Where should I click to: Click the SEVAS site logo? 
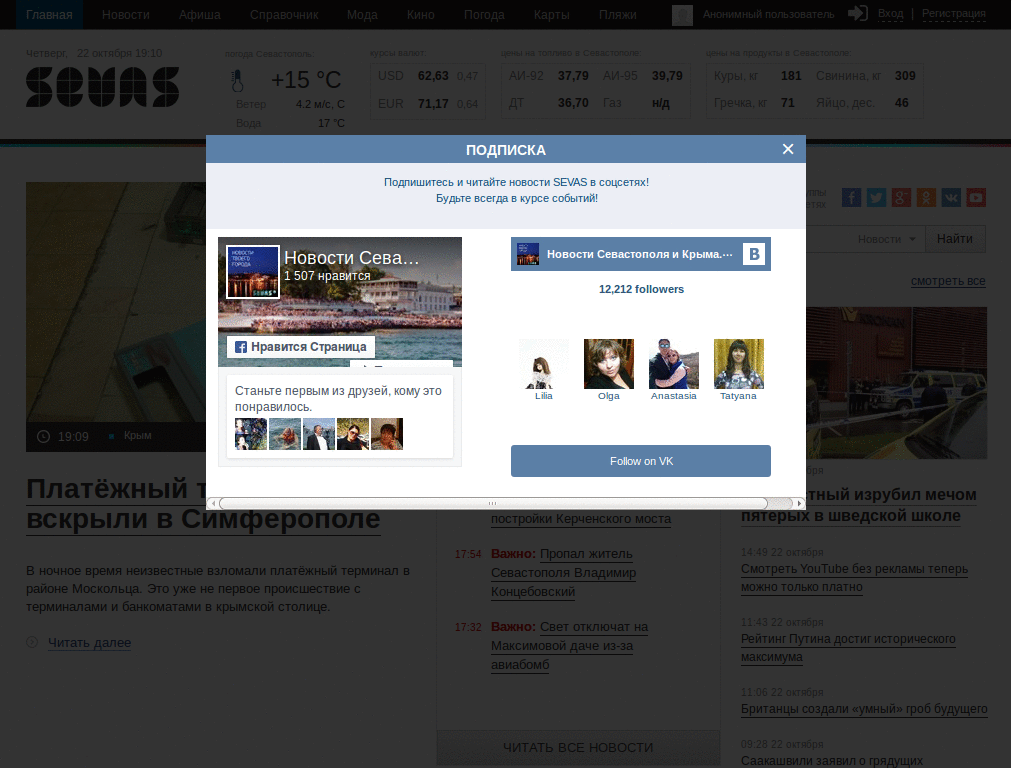point(103,87)
